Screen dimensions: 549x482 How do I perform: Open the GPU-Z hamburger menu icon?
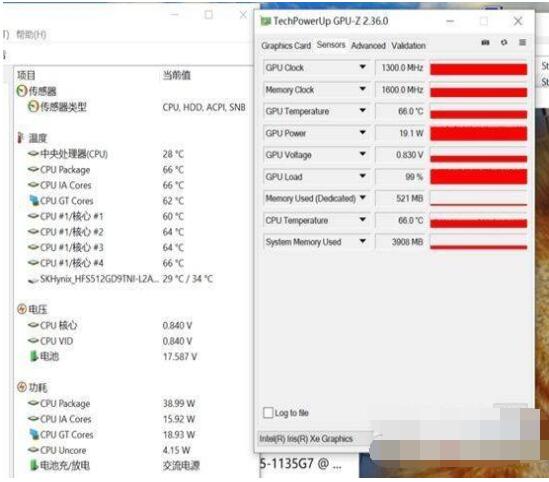(x=522, y=42)
